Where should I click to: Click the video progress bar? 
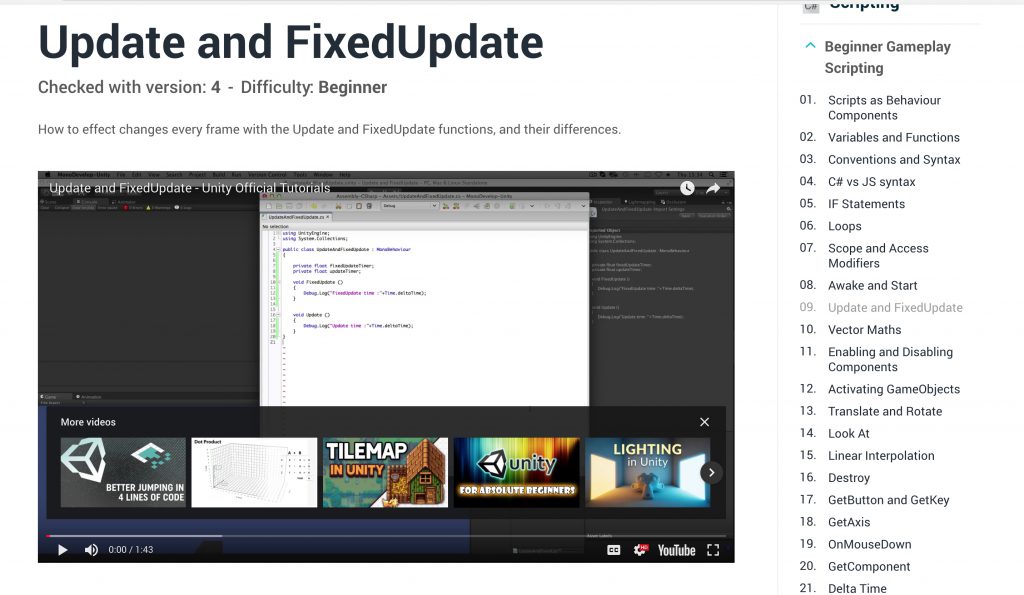point(386,536)
